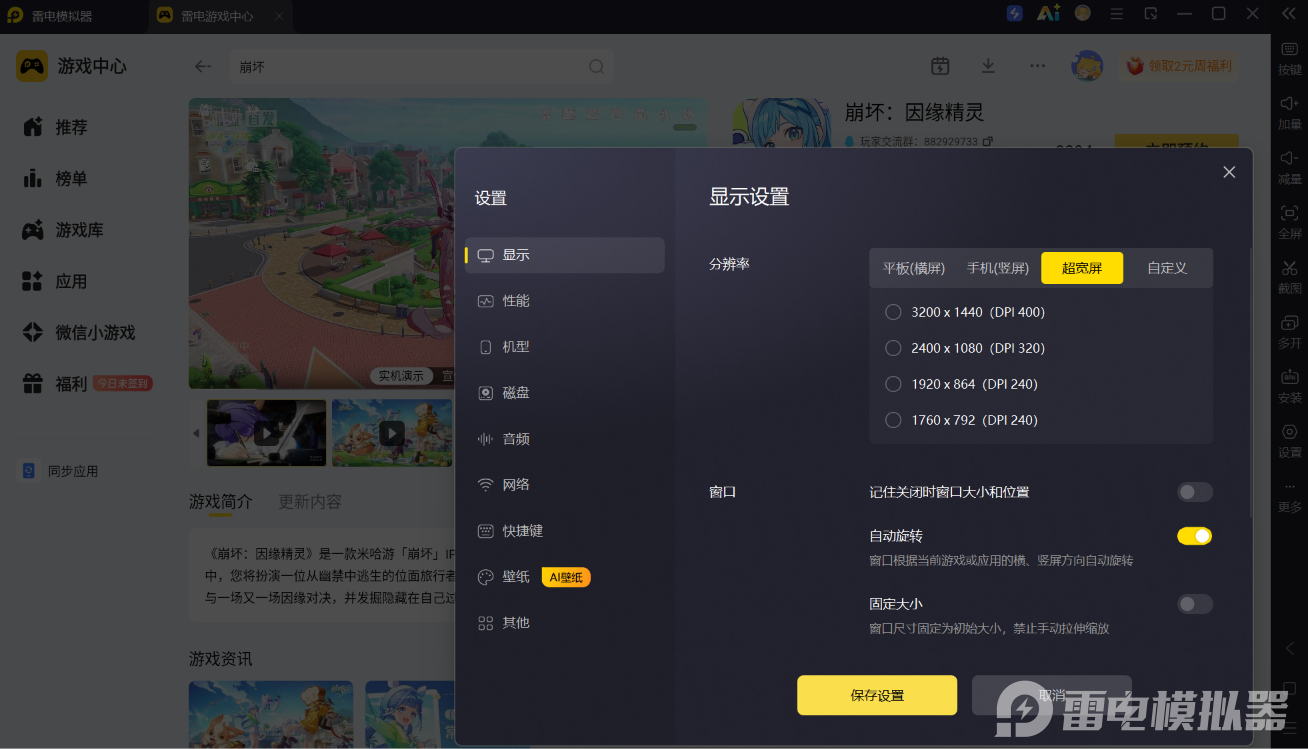This screenshot has height=749, width=1308.
Task: Open 音频 settings category
Action: (565, 439)
